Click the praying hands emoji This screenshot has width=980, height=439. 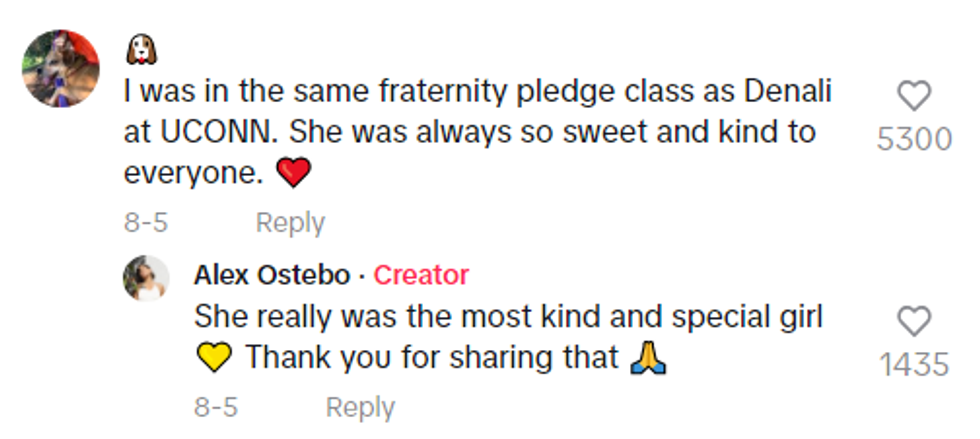(x=649, y=356)
